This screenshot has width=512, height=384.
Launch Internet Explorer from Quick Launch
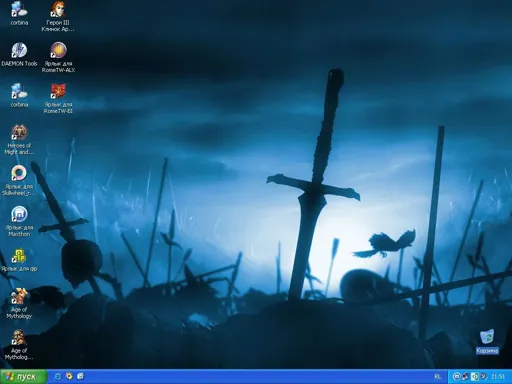(x=57, y=376)
